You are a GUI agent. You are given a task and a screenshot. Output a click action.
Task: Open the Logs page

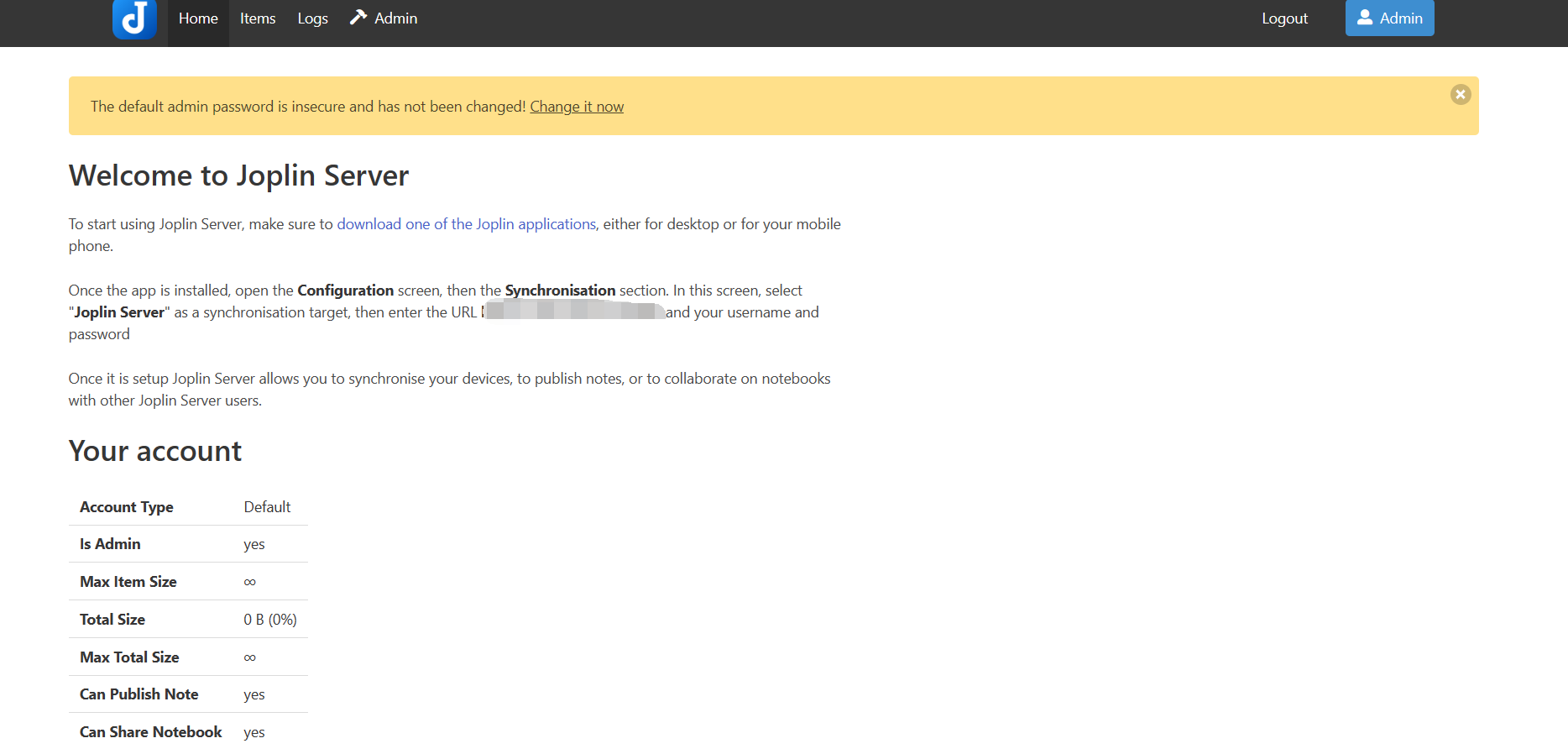pos(312,18)
